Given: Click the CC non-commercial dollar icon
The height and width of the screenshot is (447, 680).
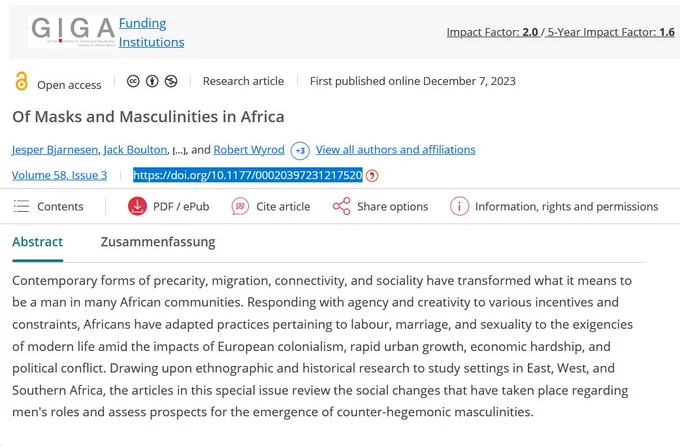Looking at the screenshot, I should pos(171,81).
